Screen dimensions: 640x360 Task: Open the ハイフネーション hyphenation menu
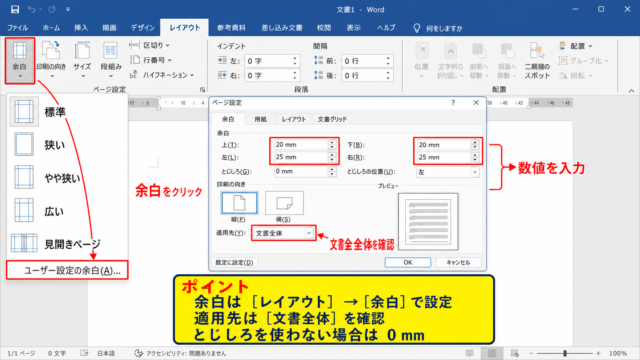[x=162, y=75]
